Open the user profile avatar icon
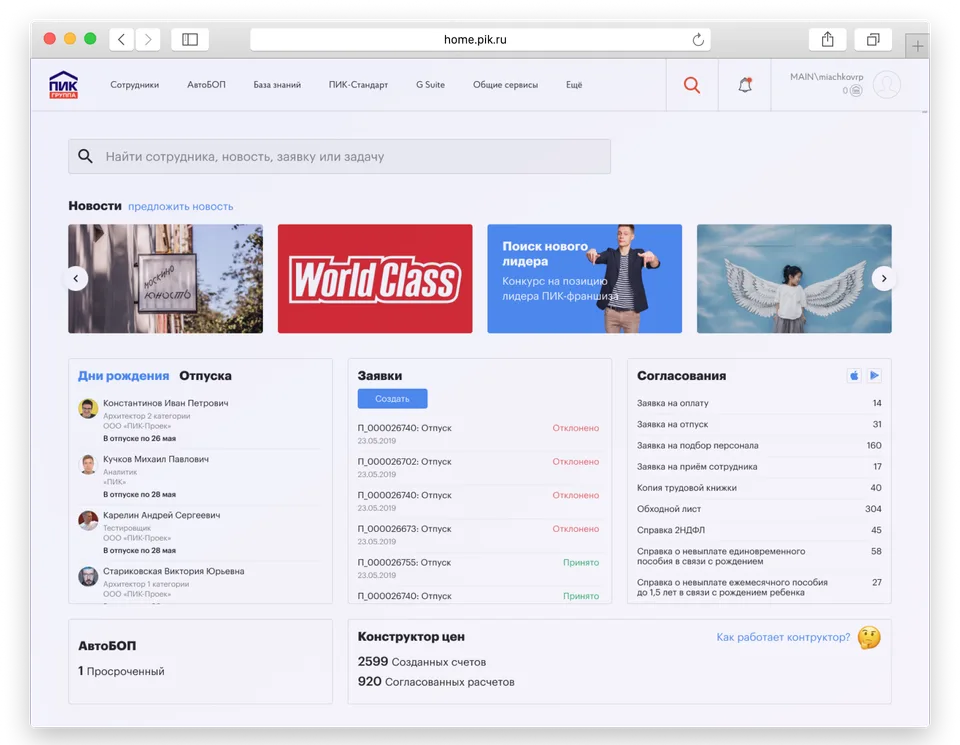 (x=886, y=85)
